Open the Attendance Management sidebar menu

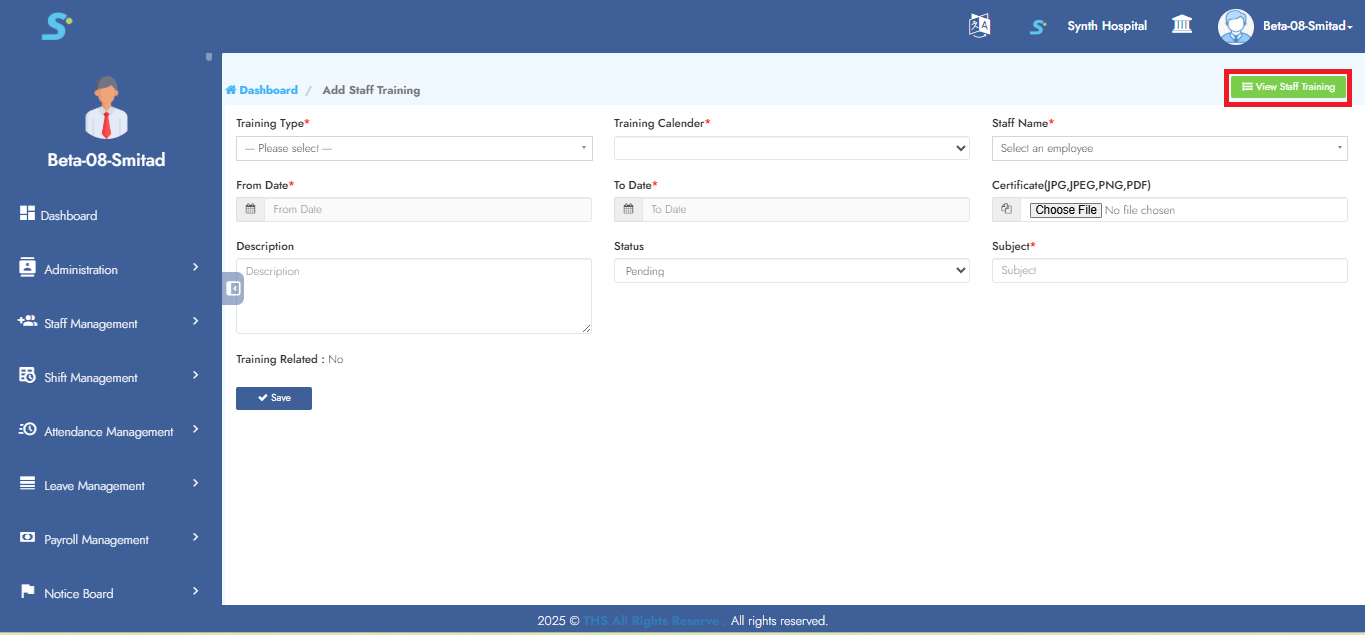click(110, 431)
